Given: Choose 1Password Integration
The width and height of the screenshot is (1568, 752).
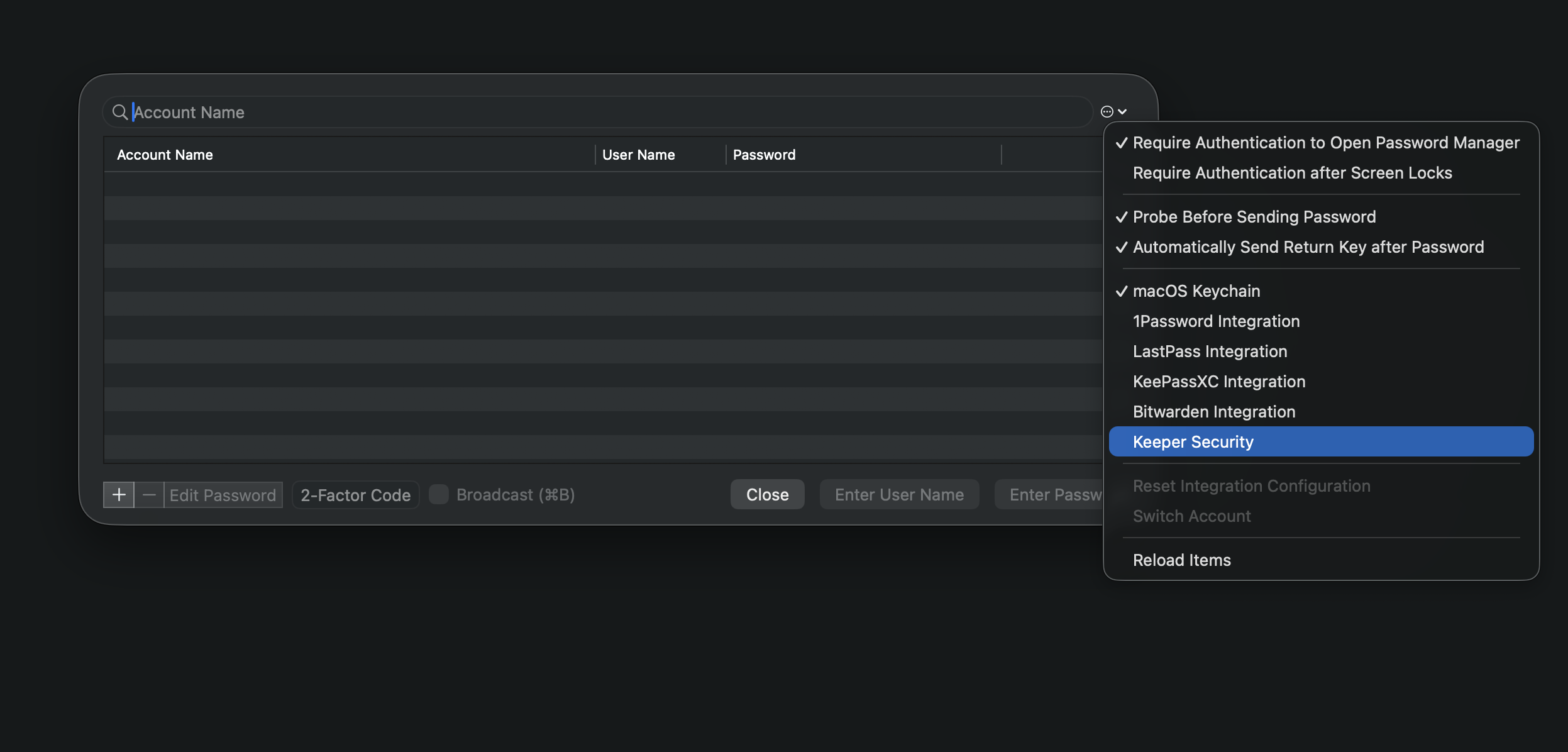Looking at the screenshot, I should 1216,321.
